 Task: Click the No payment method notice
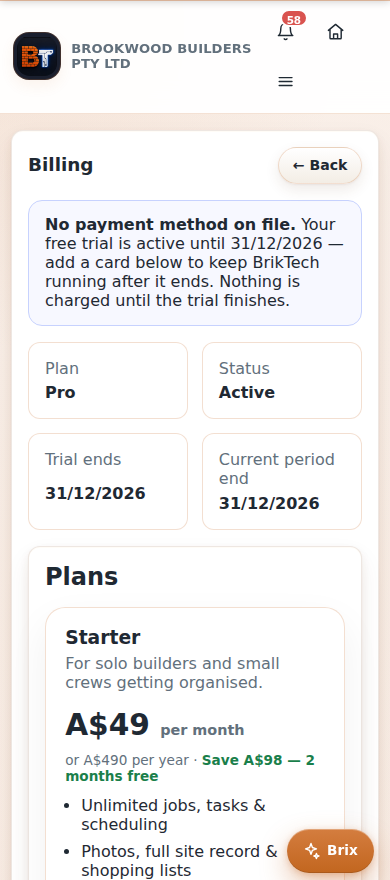pyautogui.click(x=195, y=263)
